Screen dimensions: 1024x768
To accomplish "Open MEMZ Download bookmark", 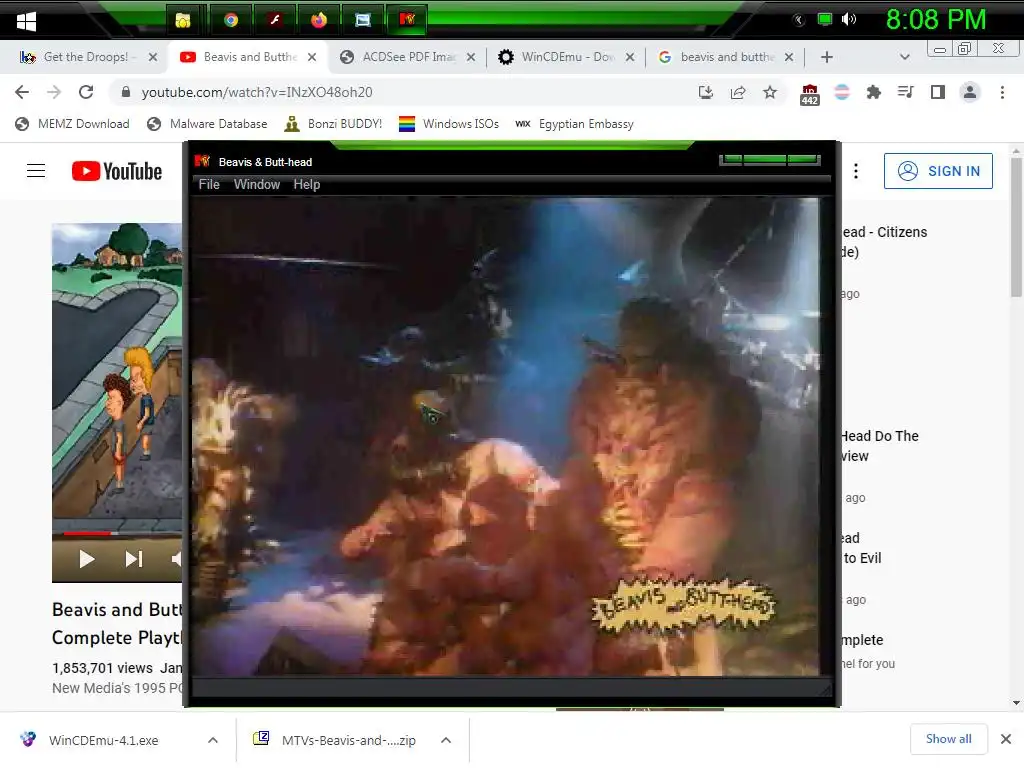I will (72, 124).
